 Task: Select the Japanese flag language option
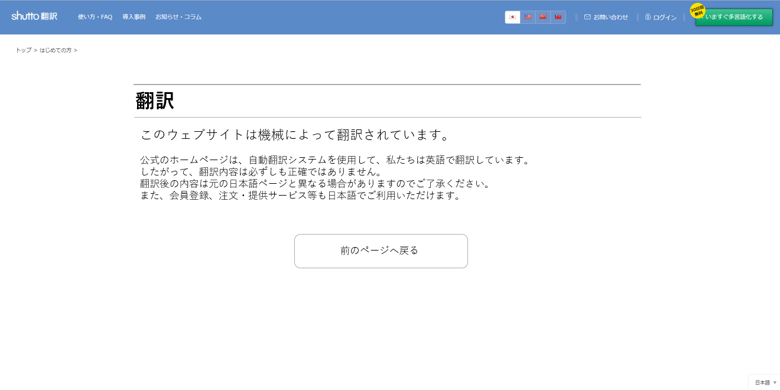[512, 17]
